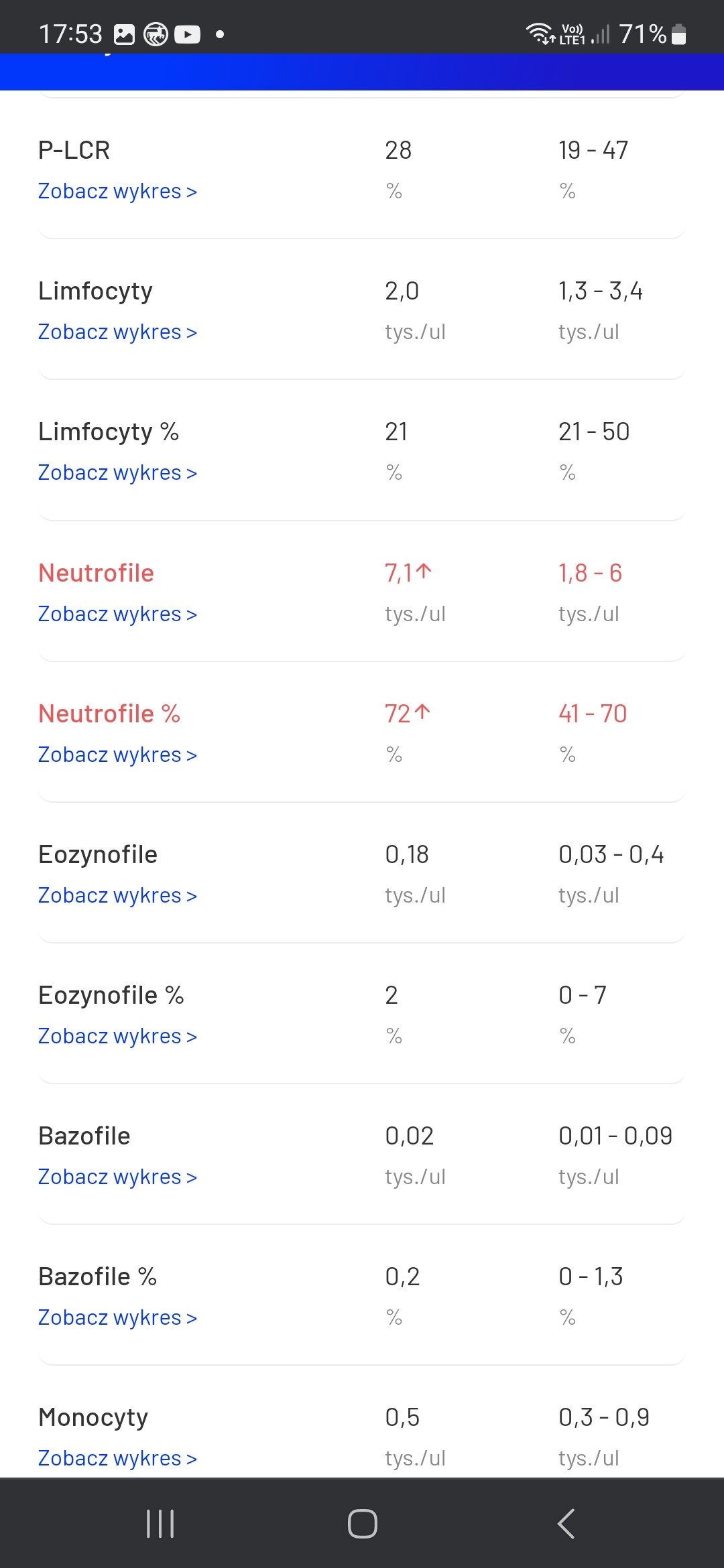Open chart link for P-LCR

(117, 192)
